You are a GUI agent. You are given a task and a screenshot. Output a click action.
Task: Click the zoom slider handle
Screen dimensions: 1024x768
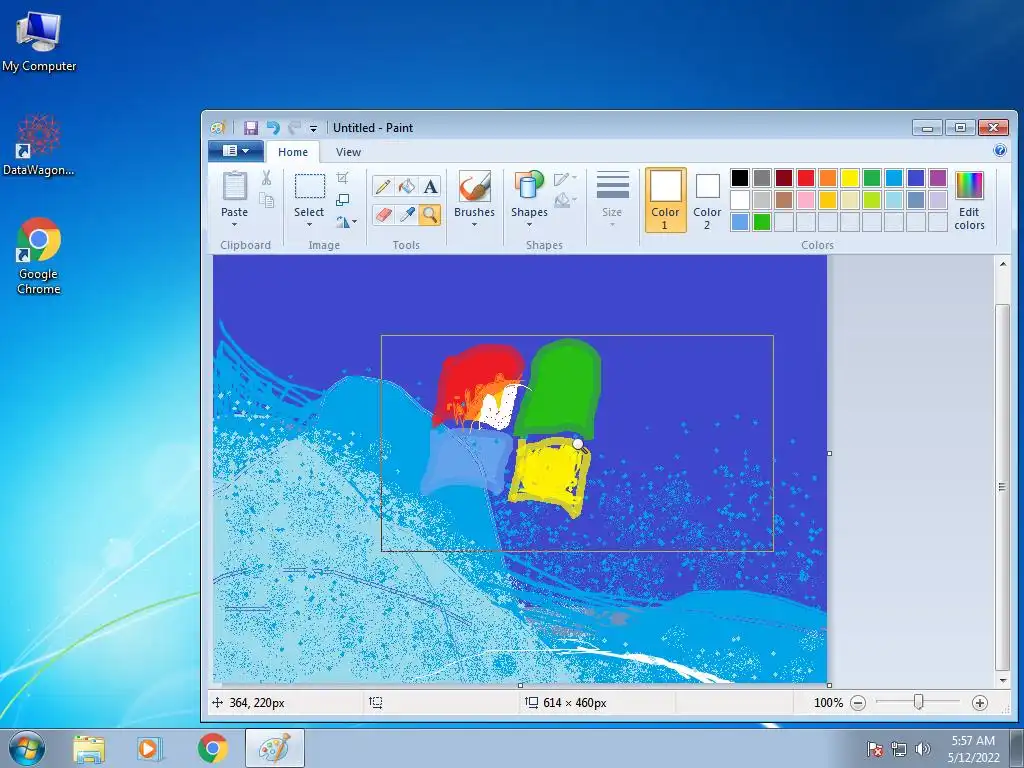pos(918,702)
